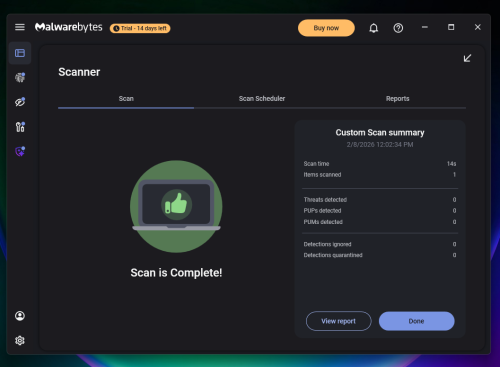Click the Custom Scan summary heading

[x=380, y=133]
